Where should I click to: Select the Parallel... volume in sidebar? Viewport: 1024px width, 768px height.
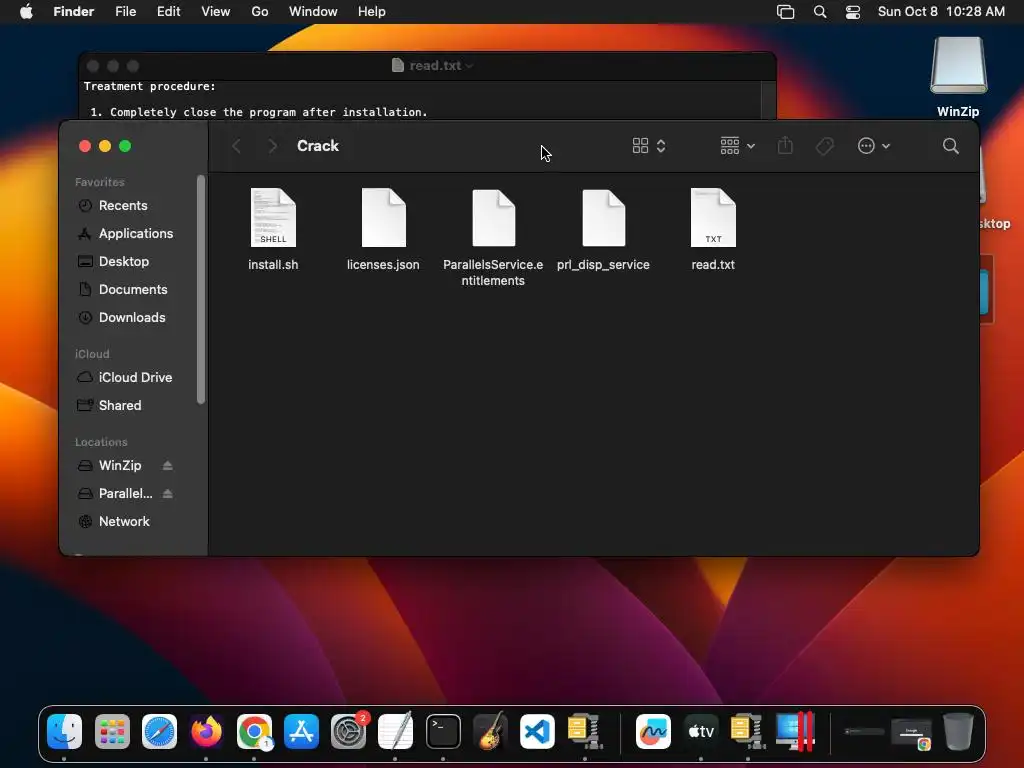125,493
